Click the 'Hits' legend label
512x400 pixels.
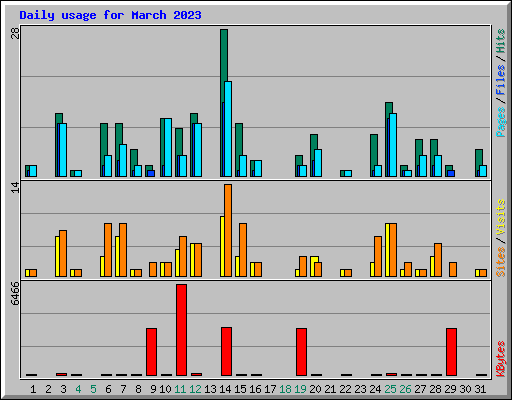pyautogui.click(x=500, y=41)
